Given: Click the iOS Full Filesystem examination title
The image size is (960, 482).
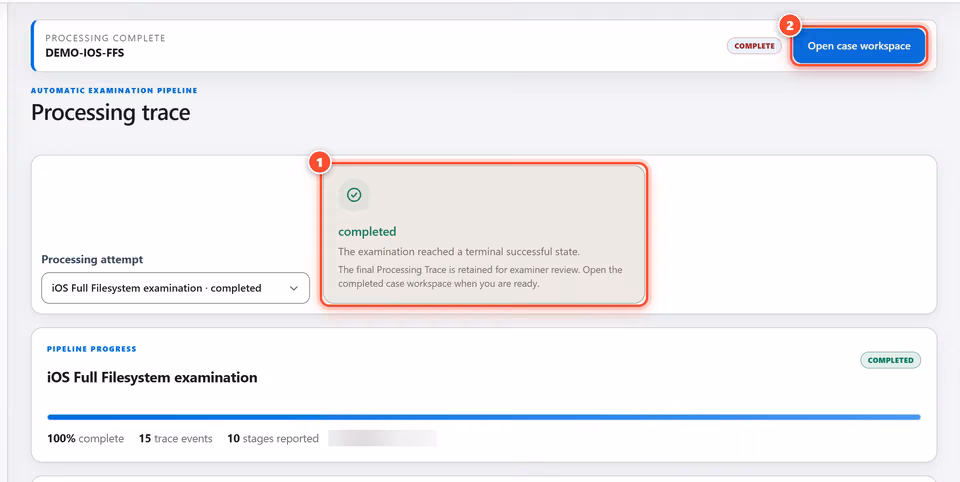Looking at the screenshot, I should (152, 377).
